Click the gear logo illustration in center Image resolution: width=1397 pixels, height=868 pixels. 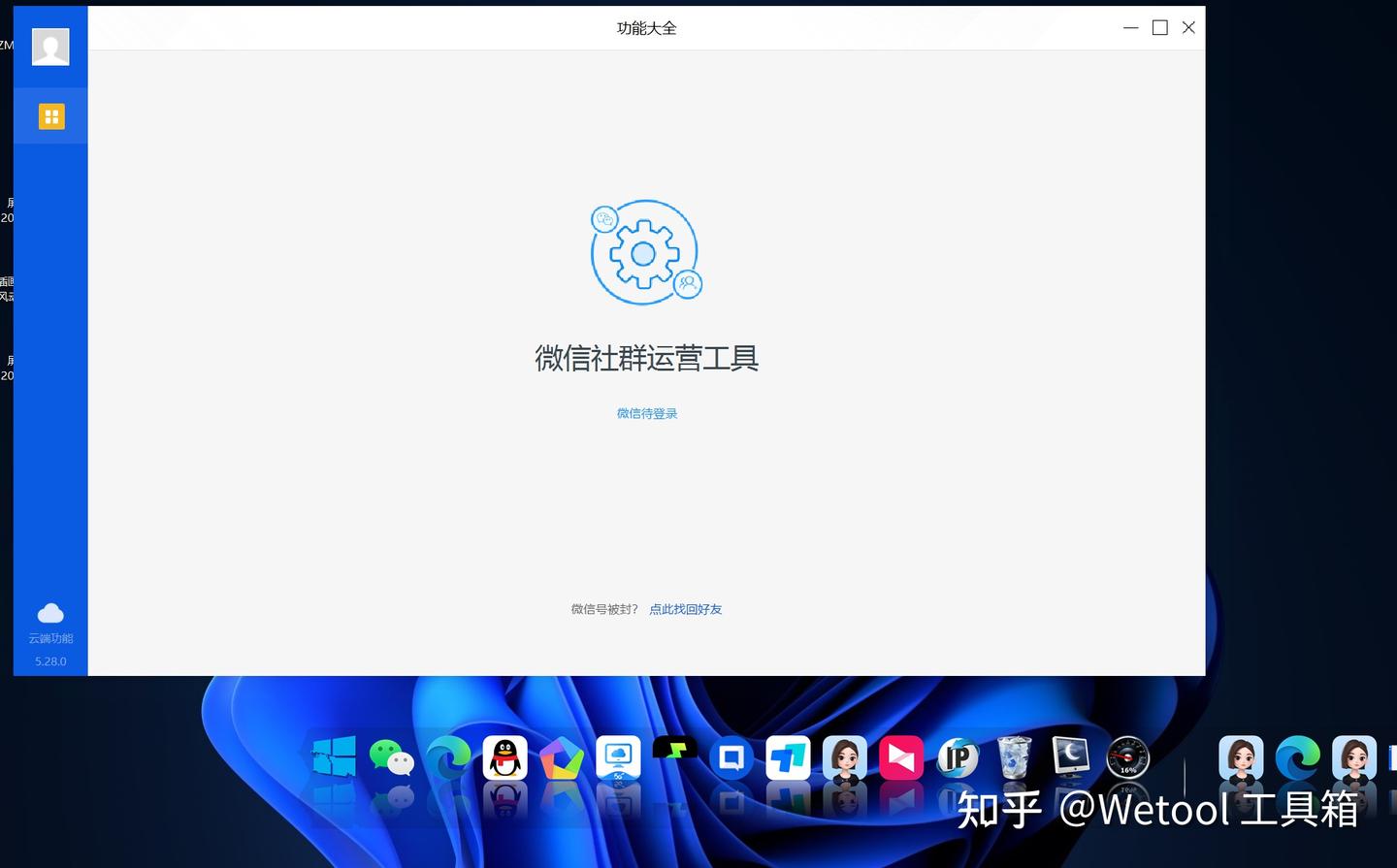(x=646, y=252)
